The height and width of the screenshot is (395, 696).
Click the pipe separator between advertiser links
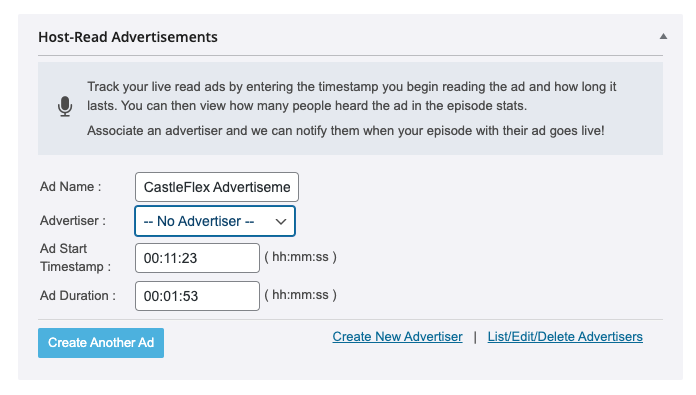click(x=475, y=337)
